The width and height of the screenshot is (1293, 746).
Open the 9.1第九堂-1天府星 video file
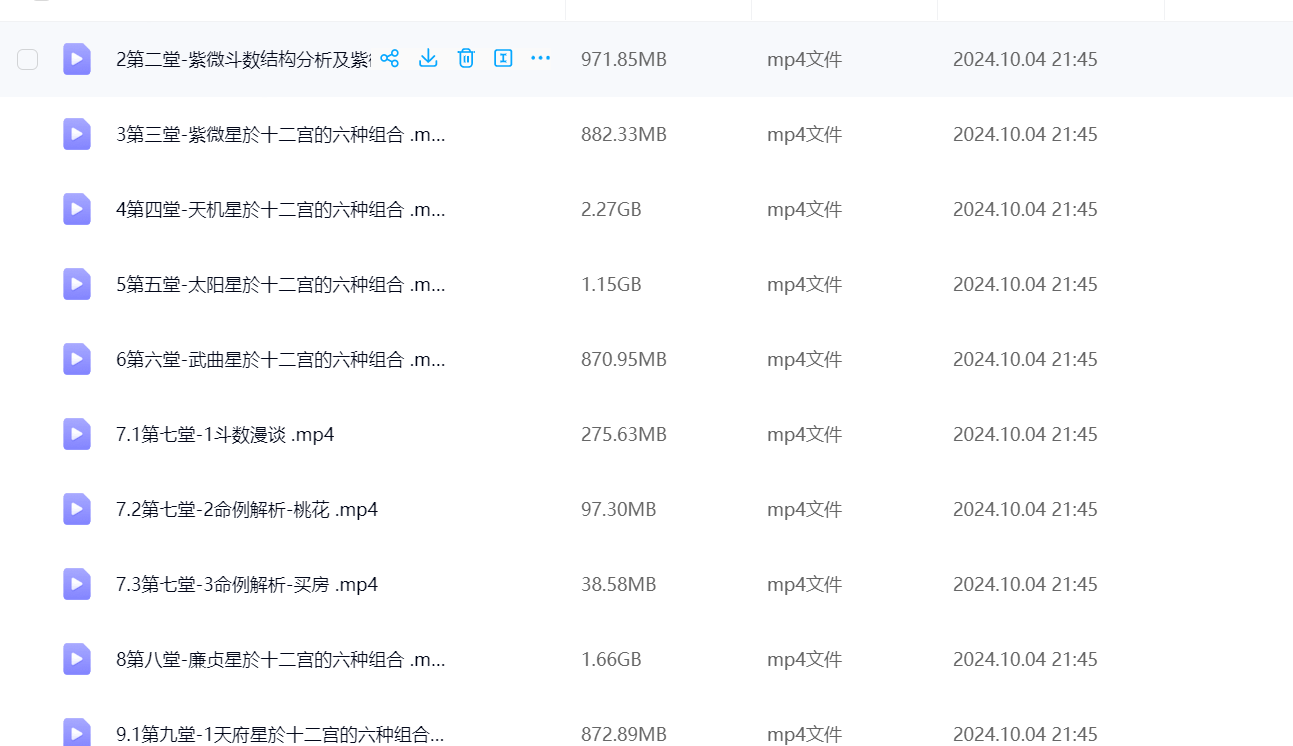point(280,734)
